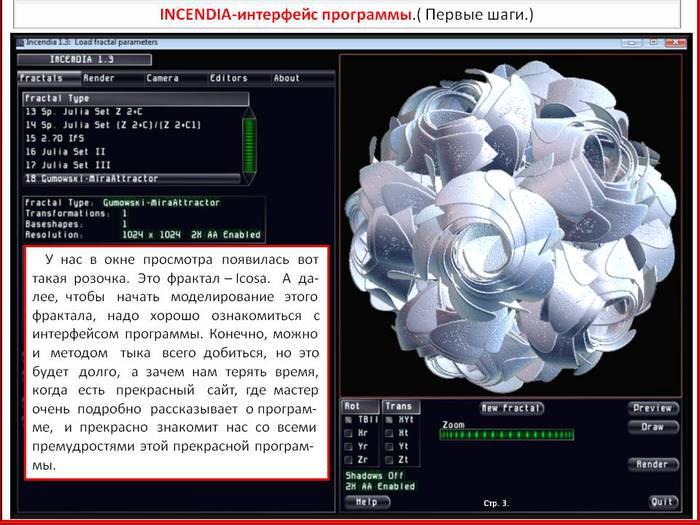Screen dimensions: 700x525
Task: Select the Rot mode tab
Action: tap(360, 406)
